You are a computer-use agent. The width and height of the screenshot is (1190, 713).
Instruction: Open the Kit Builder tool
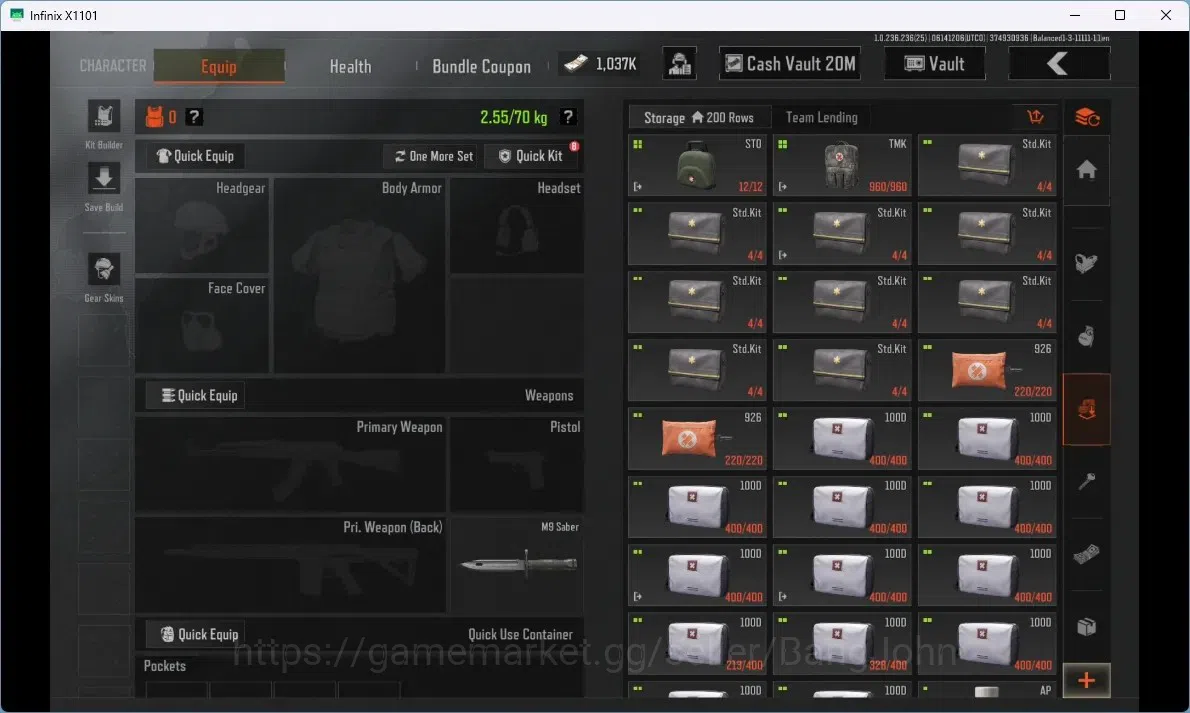(104, 118)
